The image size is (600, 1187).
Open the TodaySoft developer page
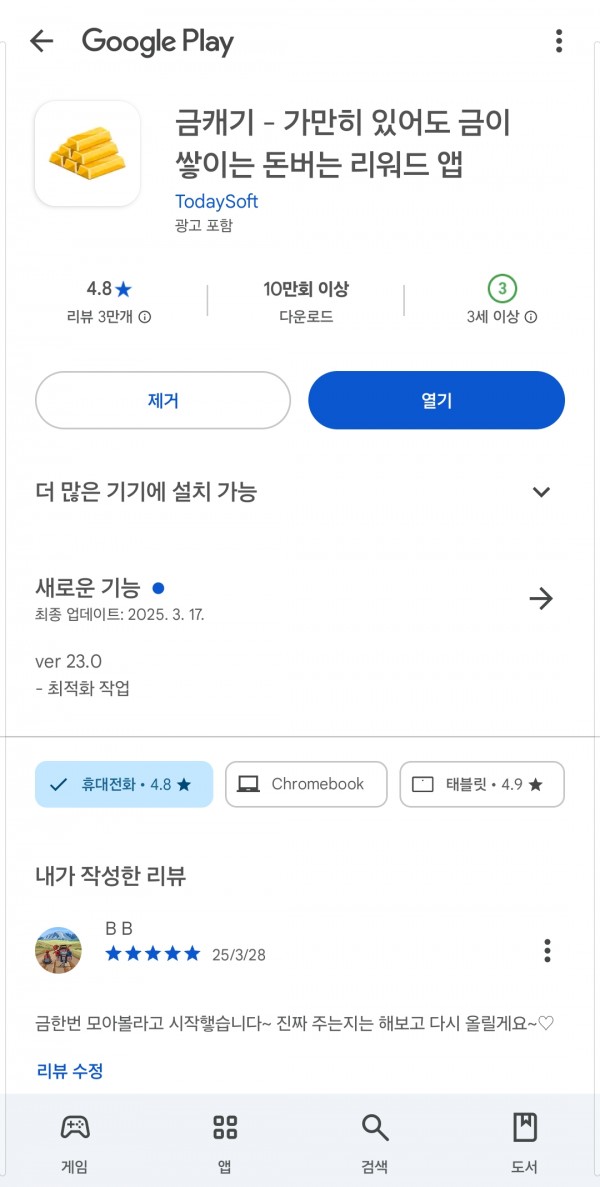tap(216, 202)
